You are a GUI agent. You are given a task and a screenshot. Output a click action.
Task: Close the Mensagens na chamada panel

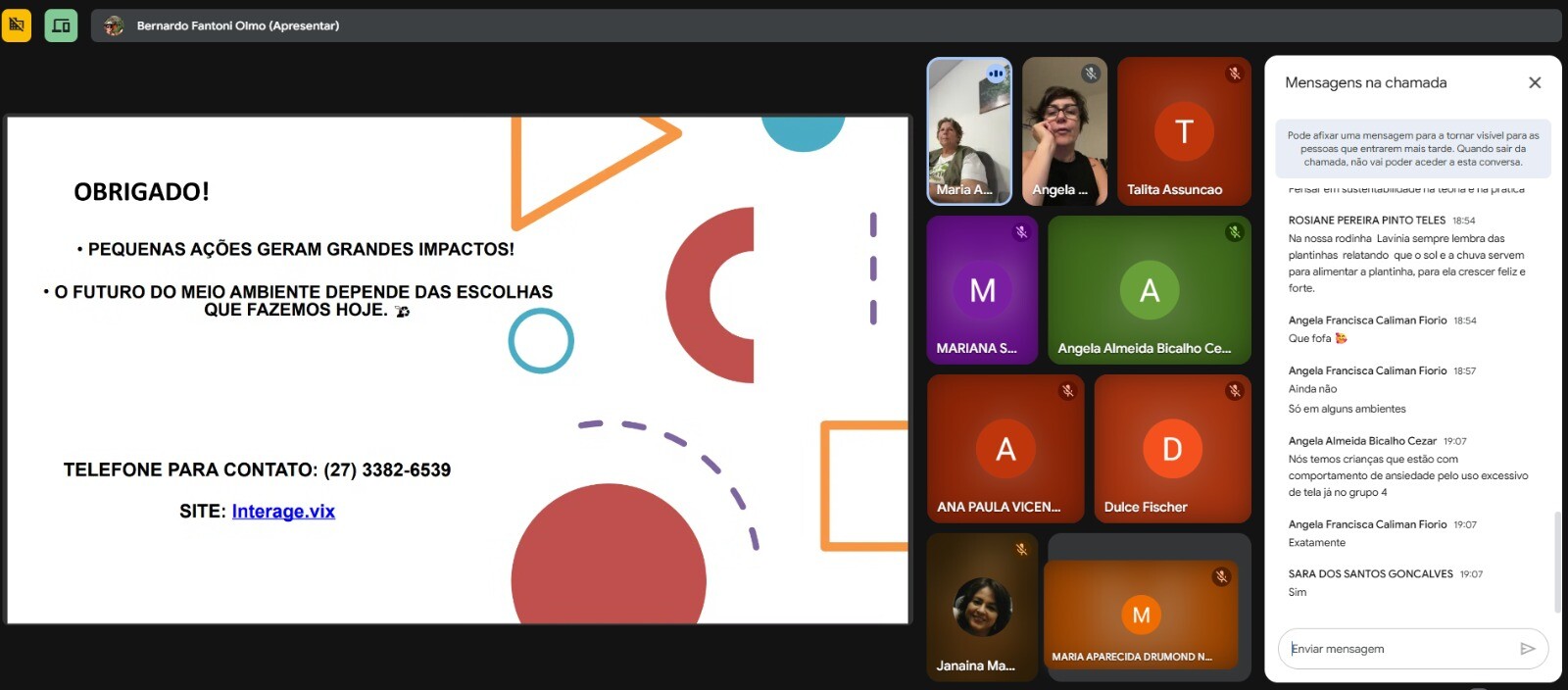(1535, 83)
